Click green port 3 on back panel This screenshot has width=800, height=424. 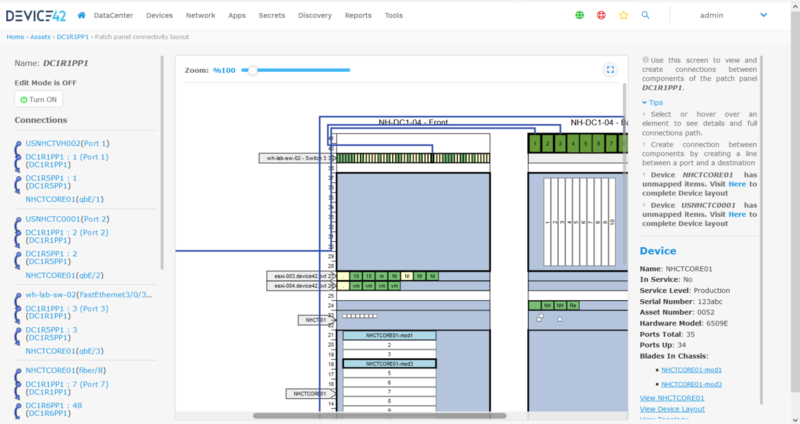[x=560, y=144]
